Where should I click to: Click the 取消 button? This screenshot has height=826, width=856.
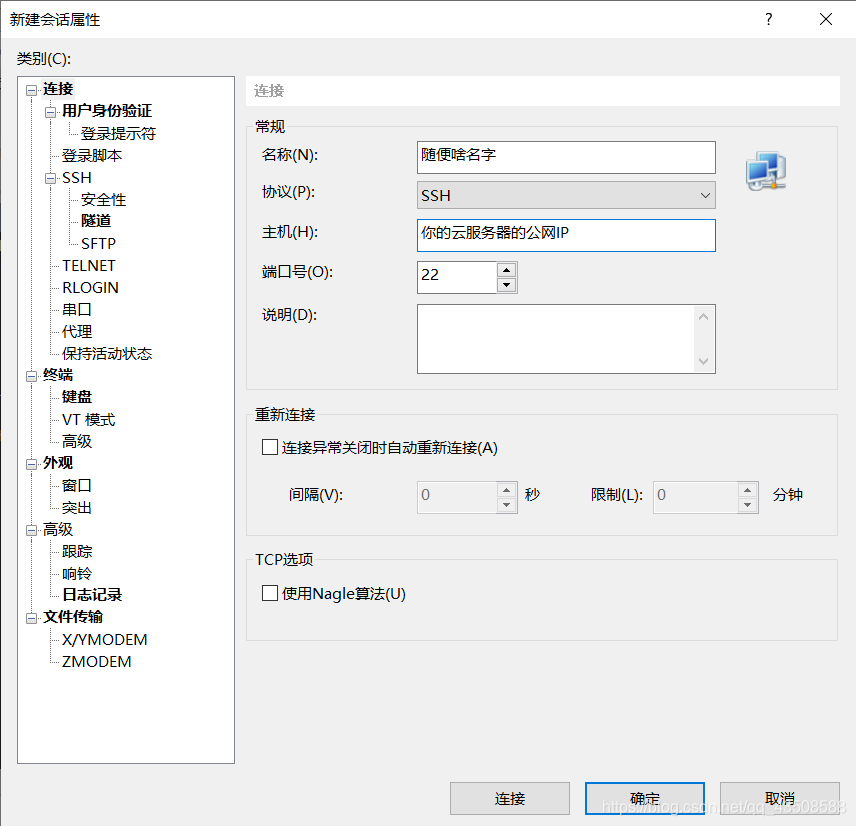(780, 799)
